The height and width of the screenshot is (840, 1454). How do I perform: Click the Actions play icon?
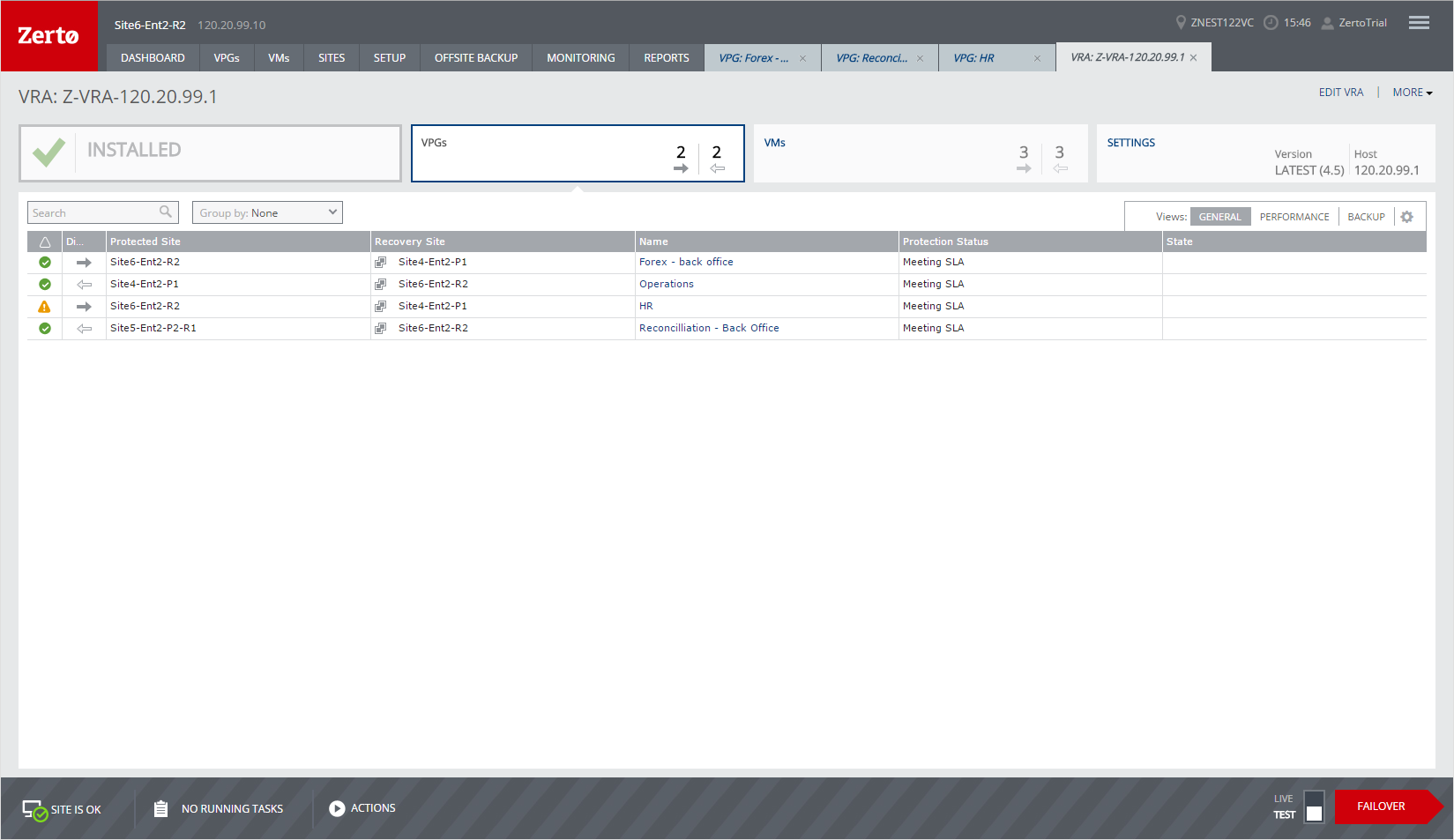tap(337, 808)
